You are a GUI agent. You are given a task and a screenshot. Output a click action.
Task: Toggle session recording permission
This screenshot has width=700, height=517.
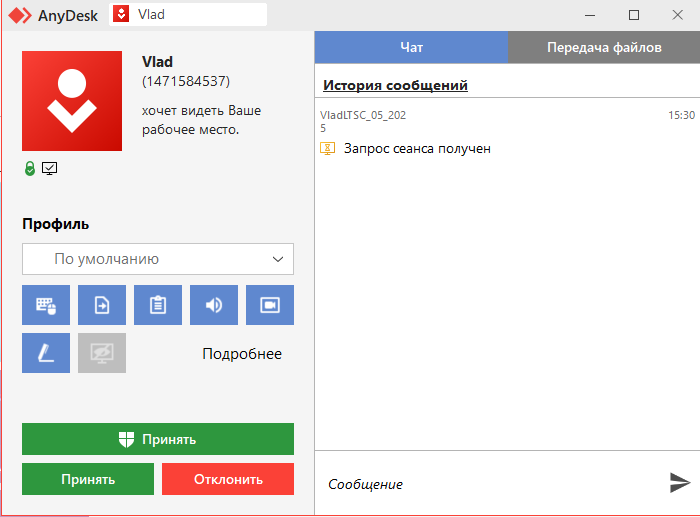coord(270,305)
